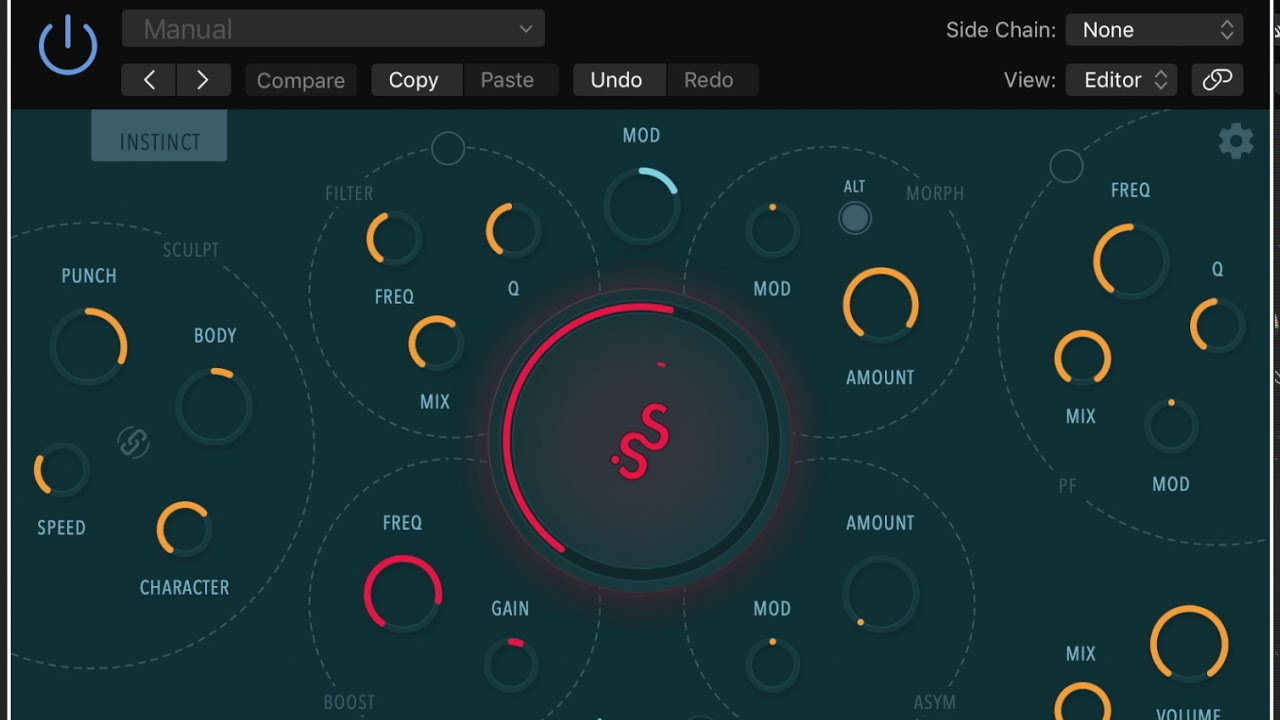Click the Side Chain: label

coord(1001,30)
